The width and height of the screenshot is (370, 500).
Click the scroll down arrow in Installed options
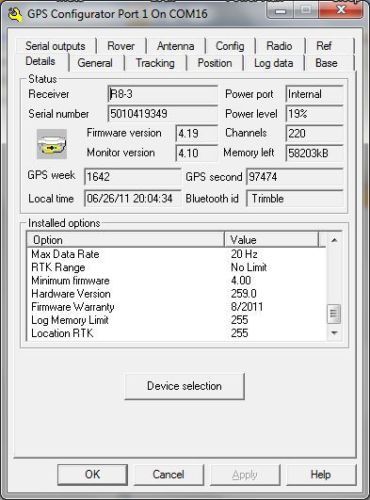334,333
